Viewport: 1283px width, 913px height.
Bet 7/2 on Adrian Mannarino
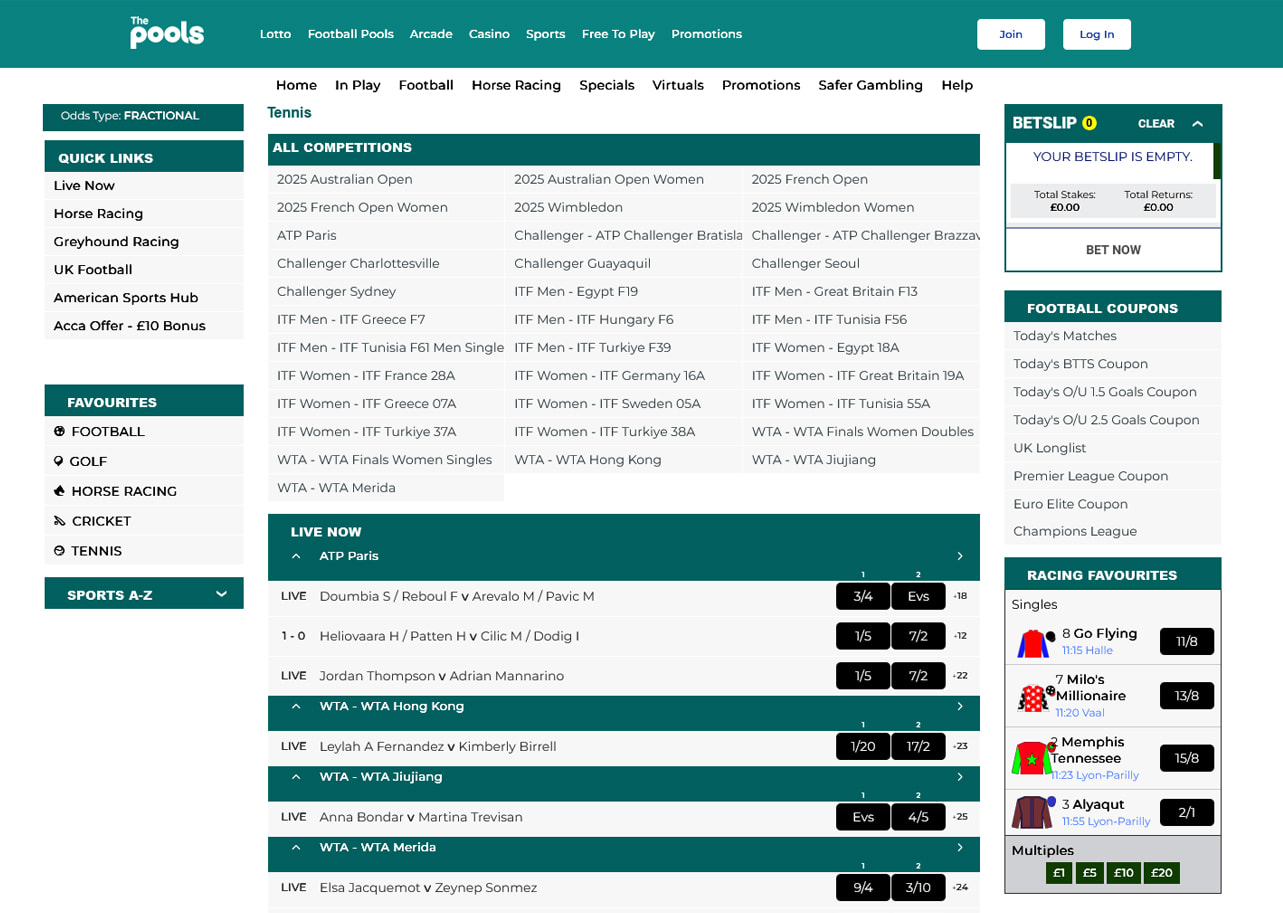(918, 676)
